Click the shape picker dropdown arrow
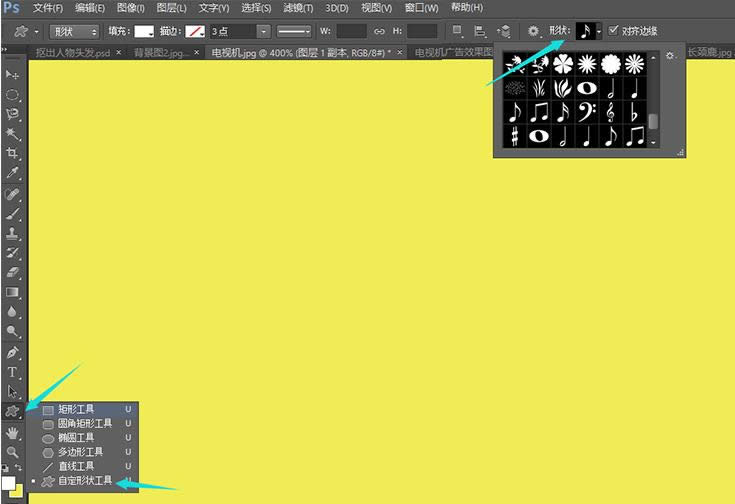Viewport: 735px width, 504px height. click(599, 32)
